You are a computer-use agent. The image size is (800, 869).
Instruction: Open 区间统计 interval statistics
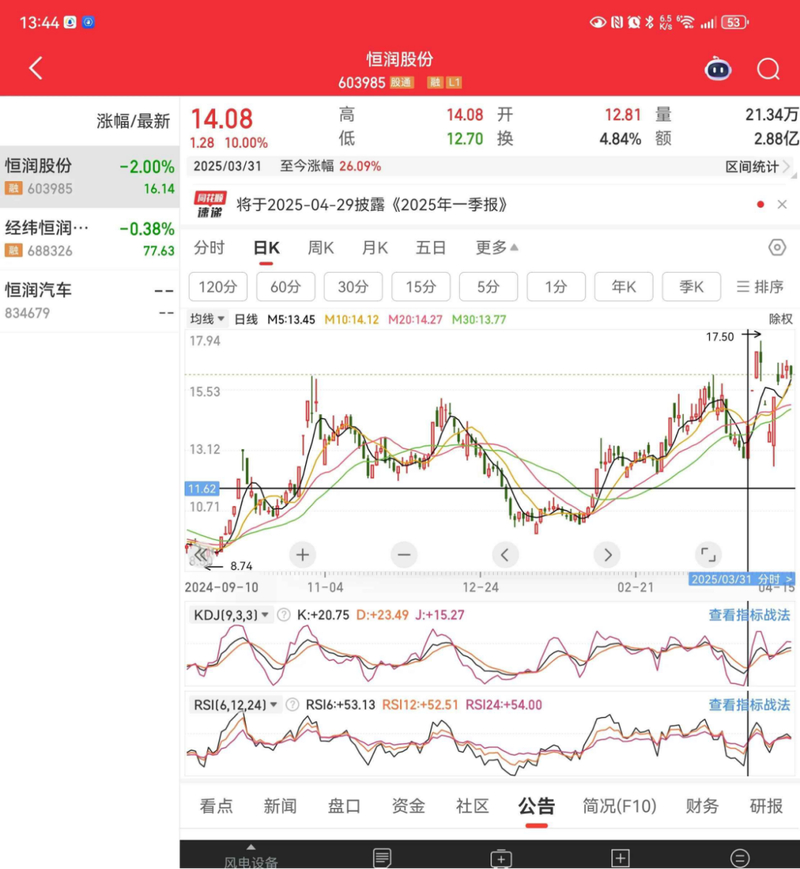point(757,167)
